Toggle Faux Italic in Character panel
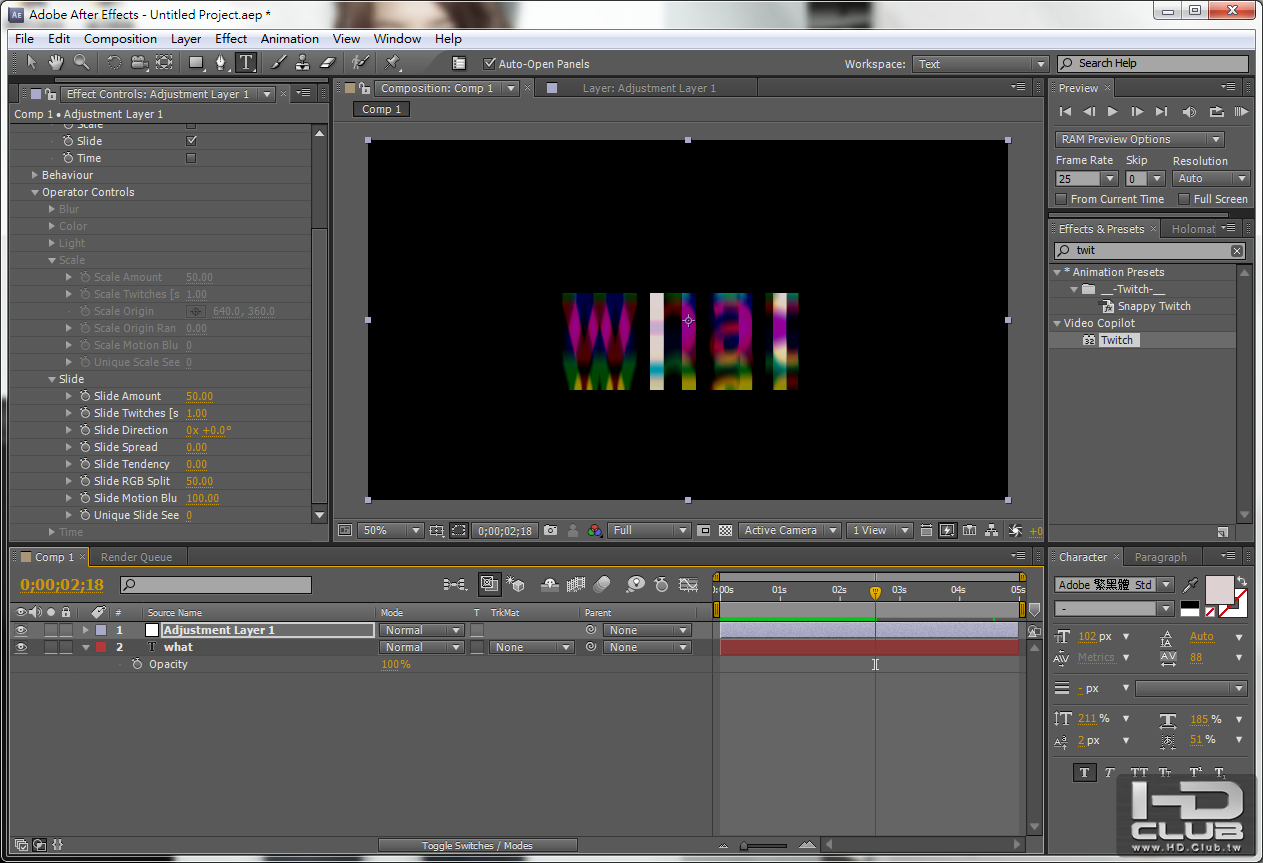 pyautogui.click(x=1109, y=772)
